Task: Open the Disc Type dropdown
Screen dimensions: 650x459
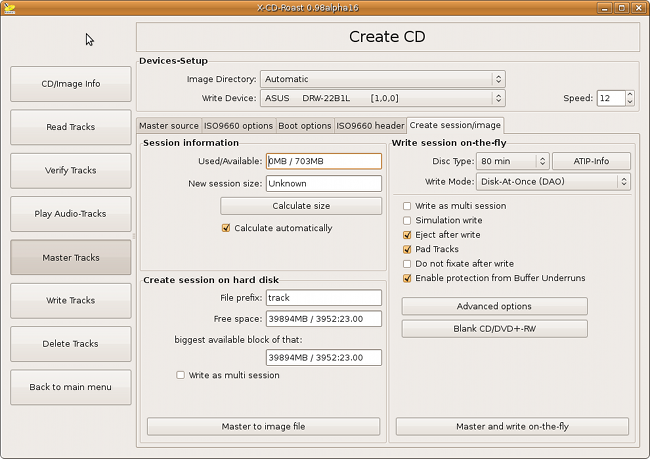Action: pos(513,161)
